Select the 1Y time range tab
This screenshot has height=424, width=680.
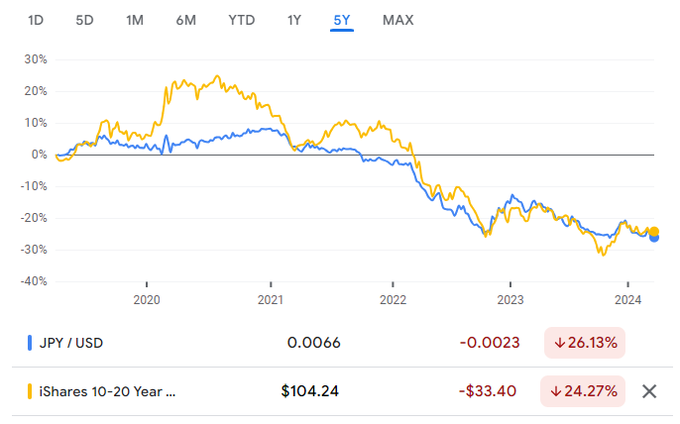[294, 20]
